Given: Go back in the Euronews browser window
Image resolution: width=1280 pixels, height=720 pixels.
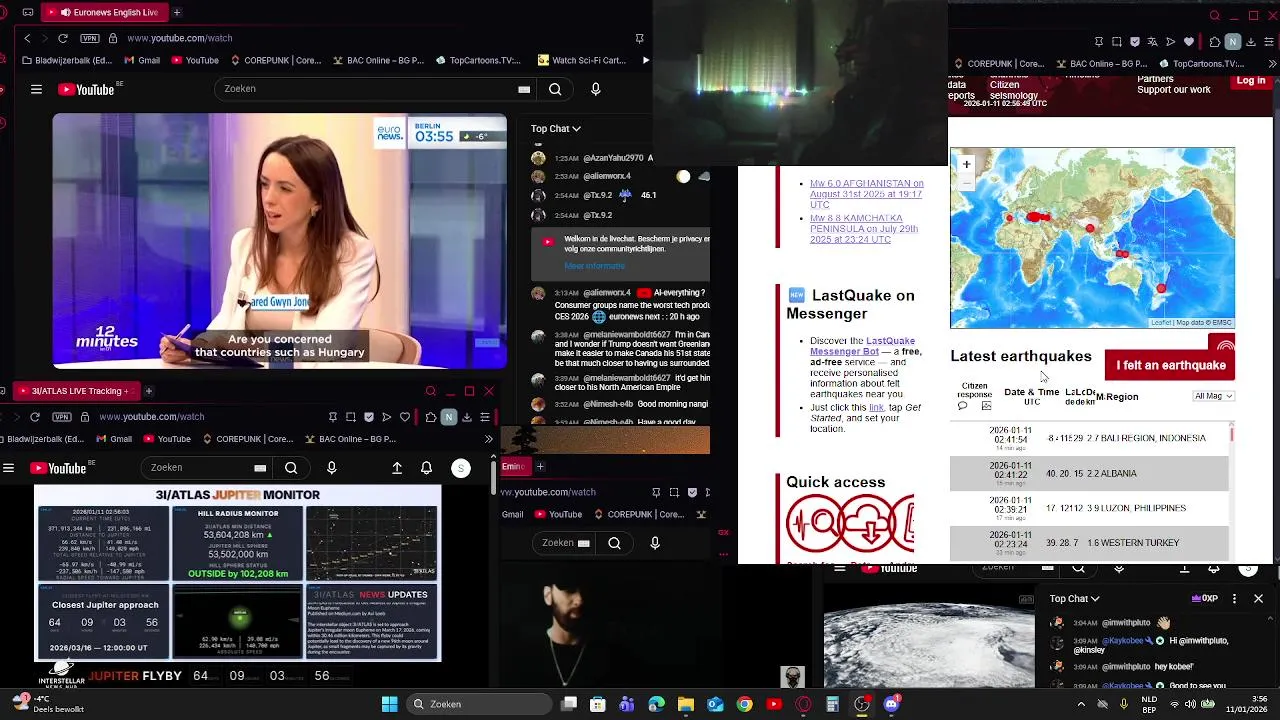Looking at the screenshot, I should click(x=27, y=38).
